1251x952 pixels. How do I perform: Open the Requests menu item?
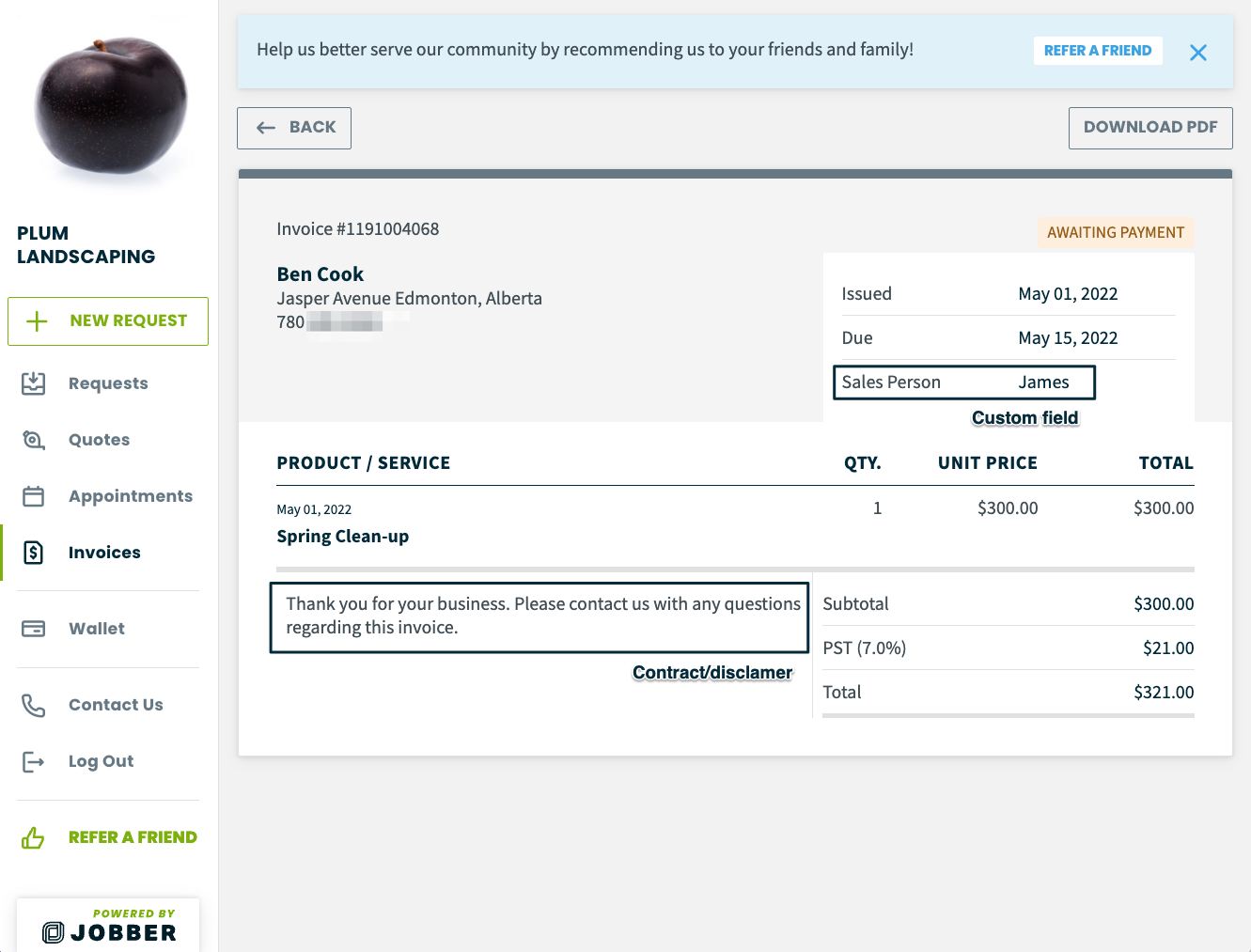108,383
